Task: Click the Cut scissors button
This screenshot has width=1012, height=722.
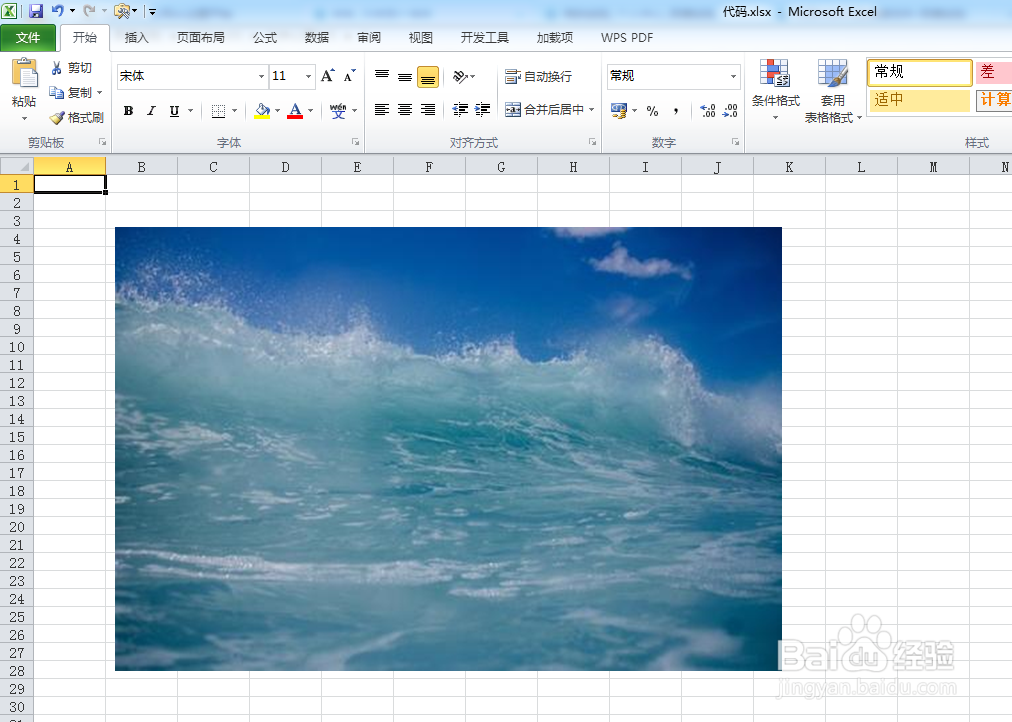Action: tap(71, 68)
